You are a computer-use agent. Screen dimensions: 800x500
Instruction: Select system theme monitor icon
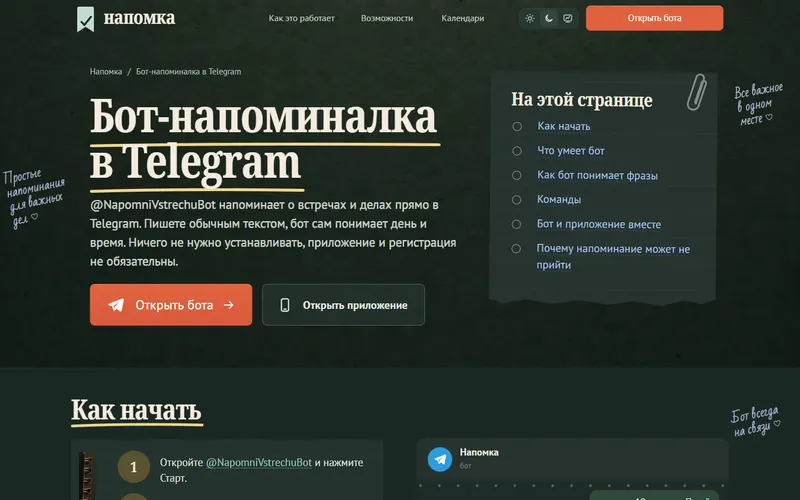coord(567,18)
